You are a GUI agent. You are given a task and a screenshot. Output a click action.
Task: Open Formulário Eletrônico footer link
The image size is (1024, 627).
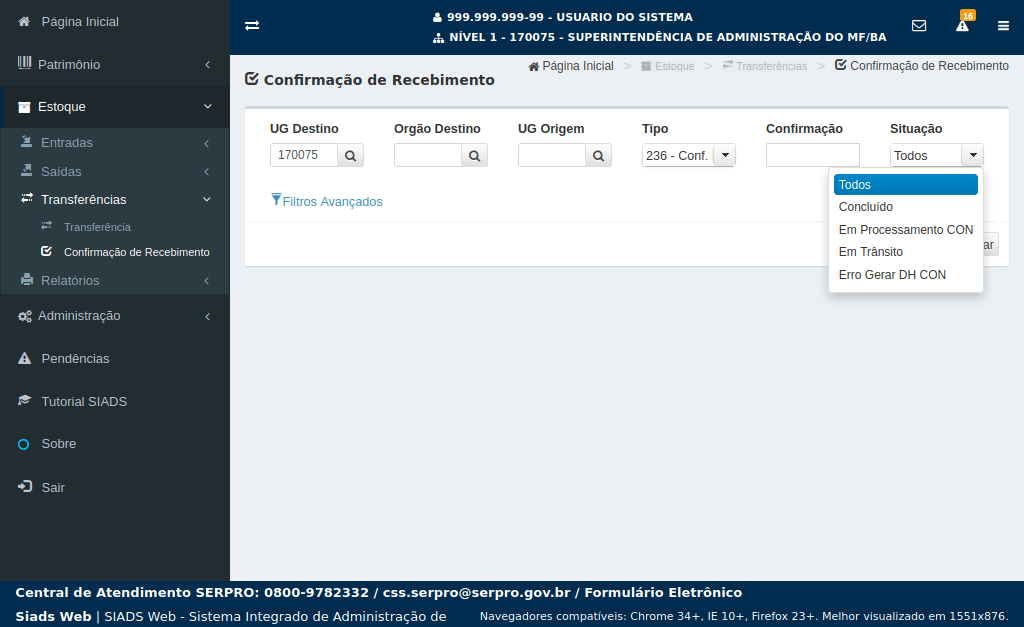(x=663, y=592)
